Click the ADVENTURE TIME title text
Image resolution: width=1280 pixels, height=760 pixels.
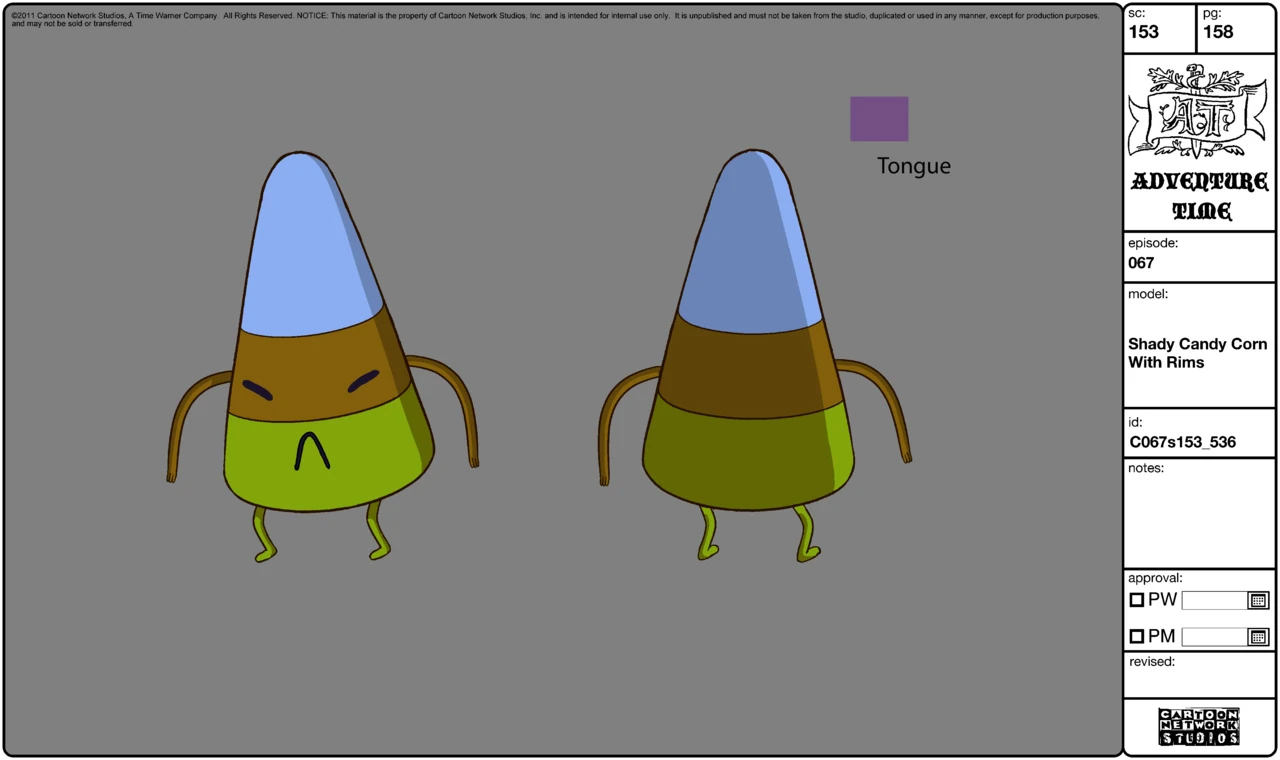click(1198, 197)
